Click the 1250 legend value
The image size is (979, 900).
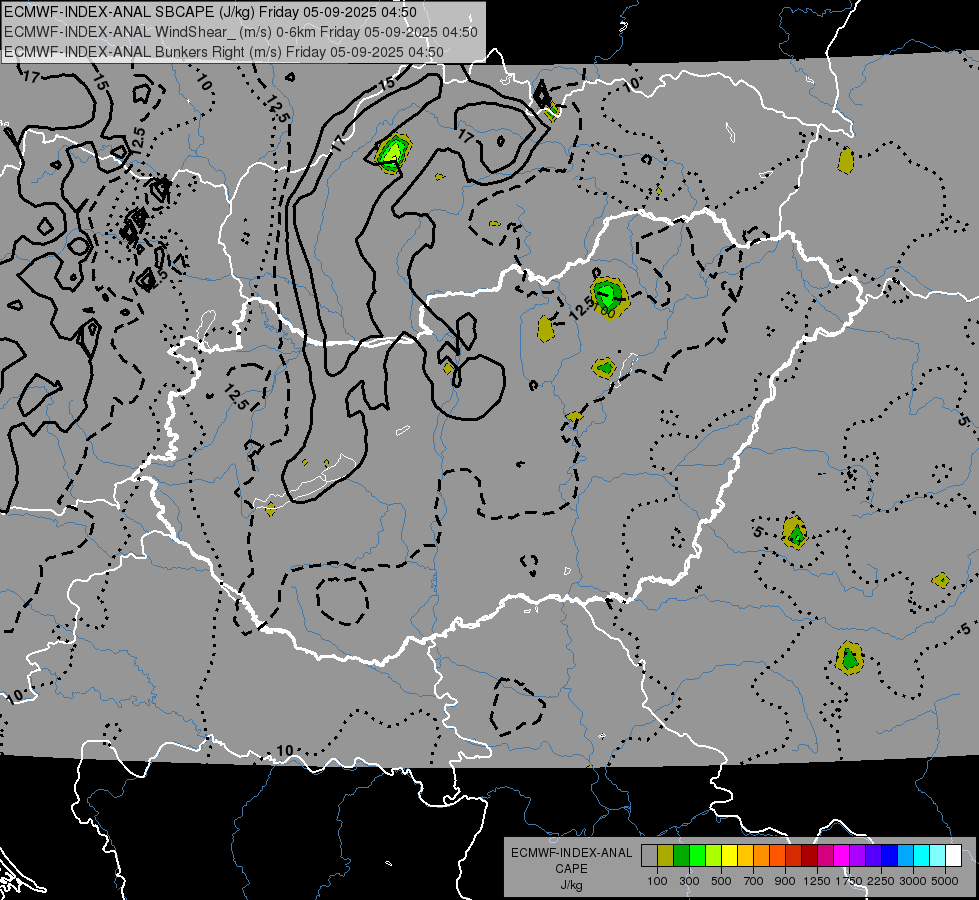pos(817,881)
